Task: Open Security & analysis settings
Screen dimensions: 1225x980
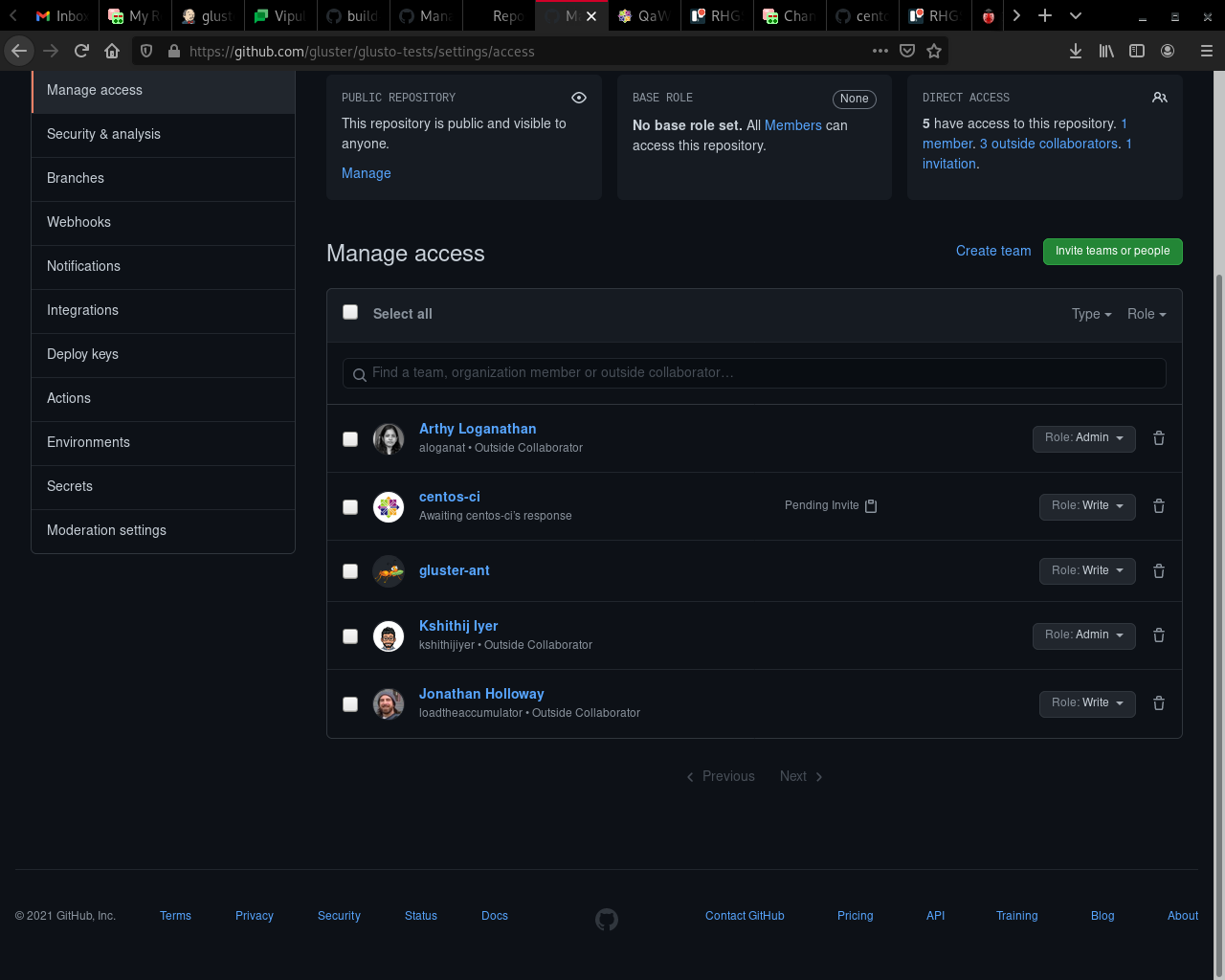Action: click(164, 135)
